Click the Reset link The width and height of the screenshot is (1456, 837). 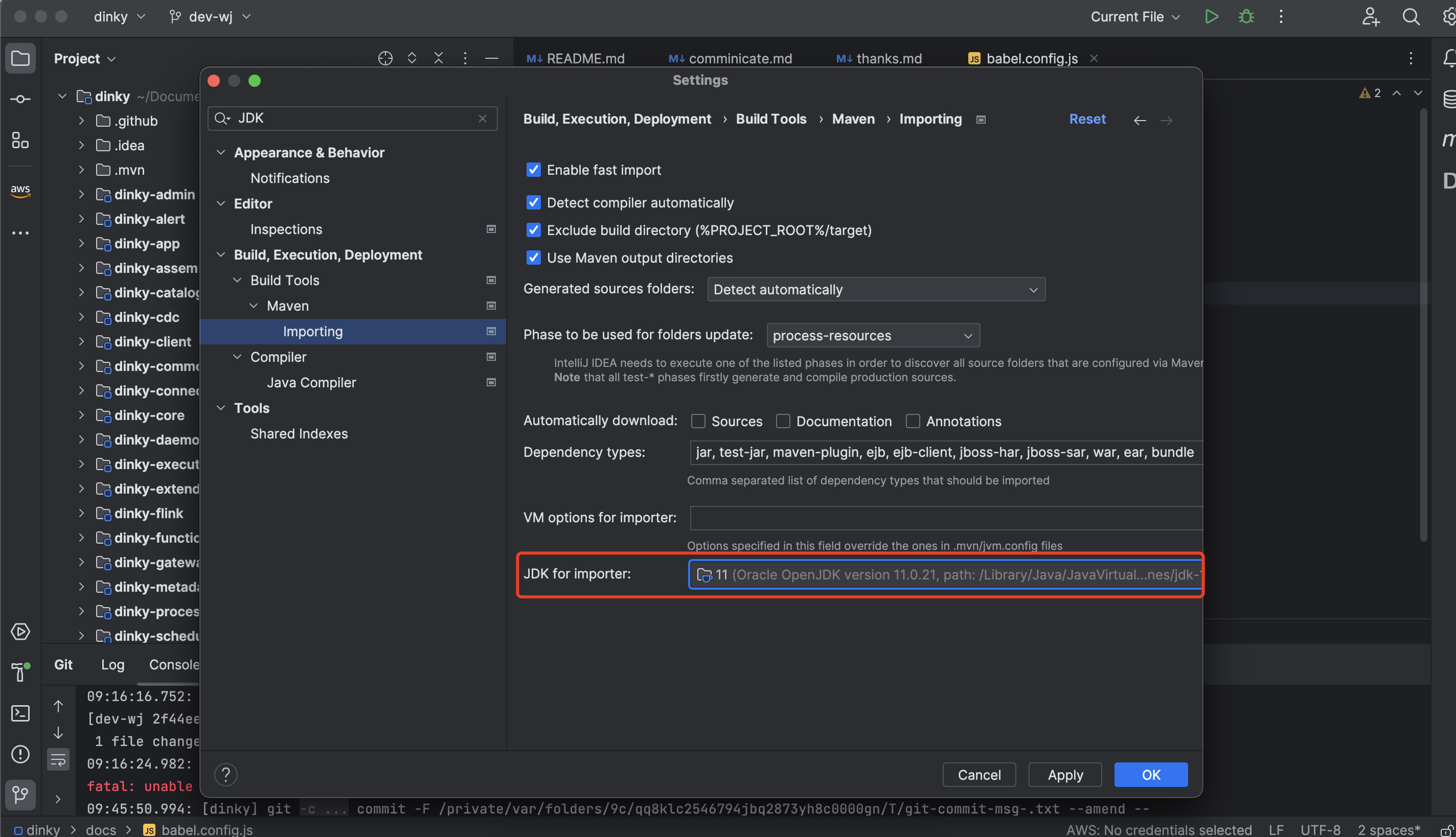pos(1087,119)
